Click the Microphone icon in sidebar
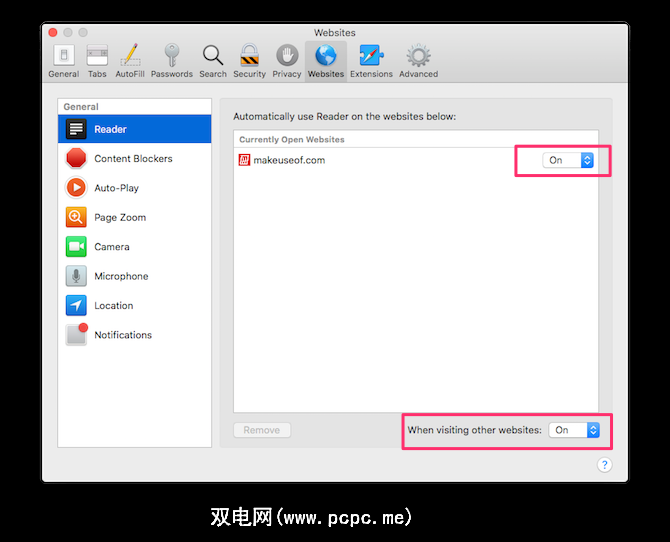Image resolution: width=670 pixels, height=542 pixels. (x=76, y=276)
